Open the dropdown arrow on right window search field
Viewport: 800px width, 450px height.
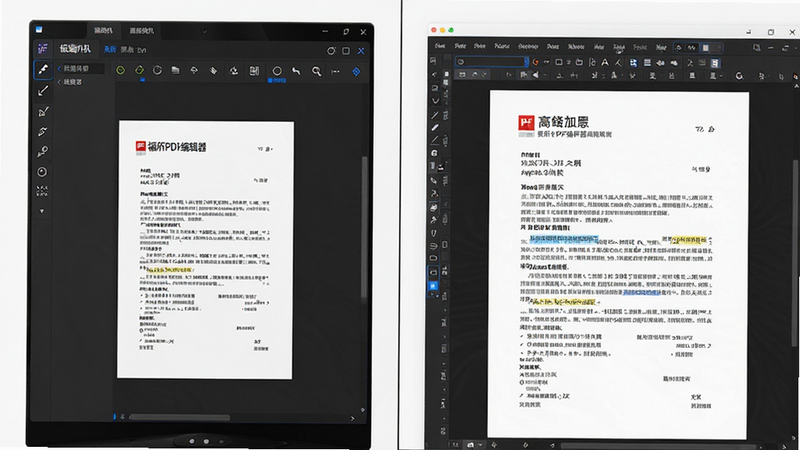point(525,62)
